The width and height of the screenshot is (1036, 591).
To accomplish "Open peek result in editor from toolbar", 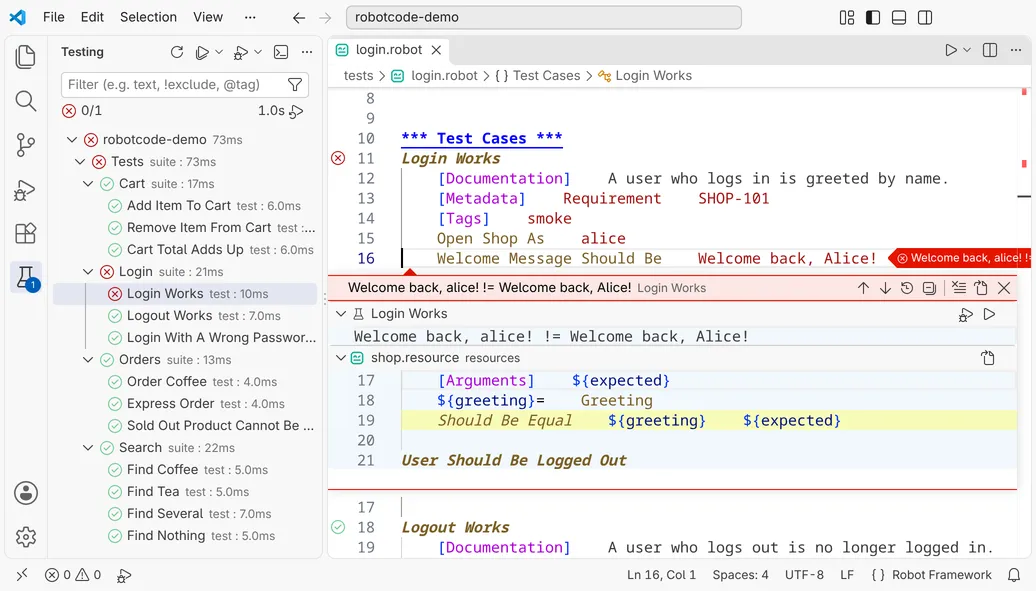I will pyautogui.click(x=981, y=288).
